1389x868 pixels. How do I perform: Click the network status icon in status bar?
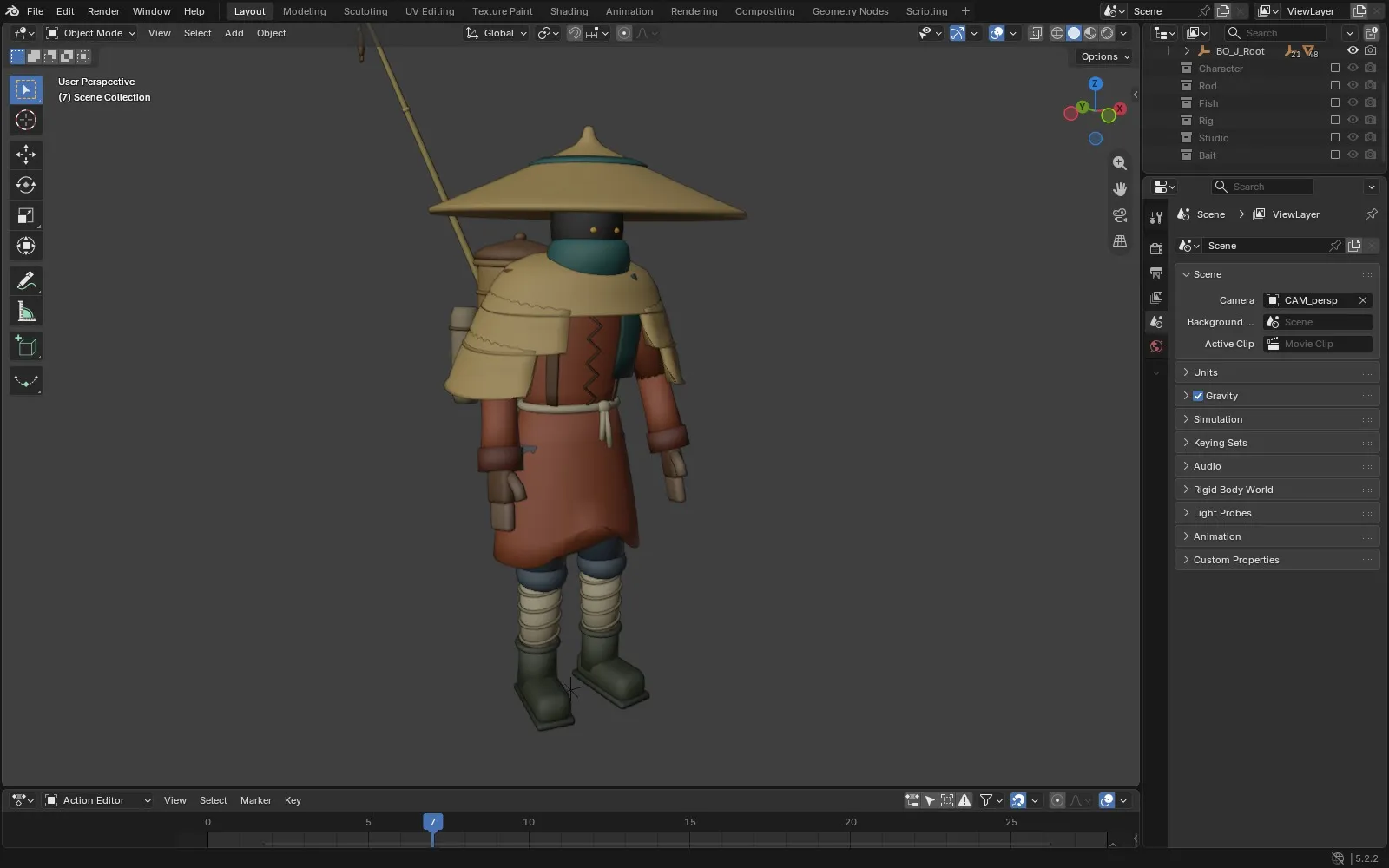click(1338, 858)
